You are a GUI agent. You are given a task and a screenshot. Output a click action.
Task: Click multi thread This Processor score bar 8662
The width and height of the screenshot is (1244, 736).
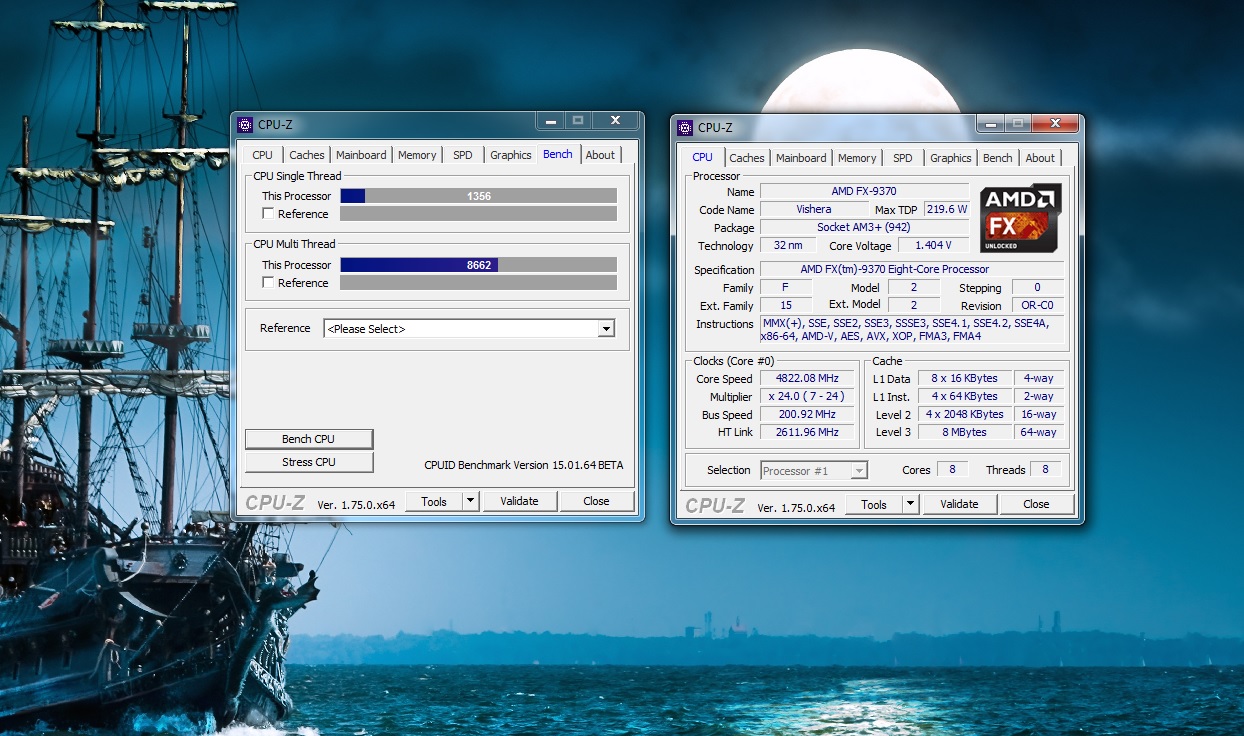(478, 265)
